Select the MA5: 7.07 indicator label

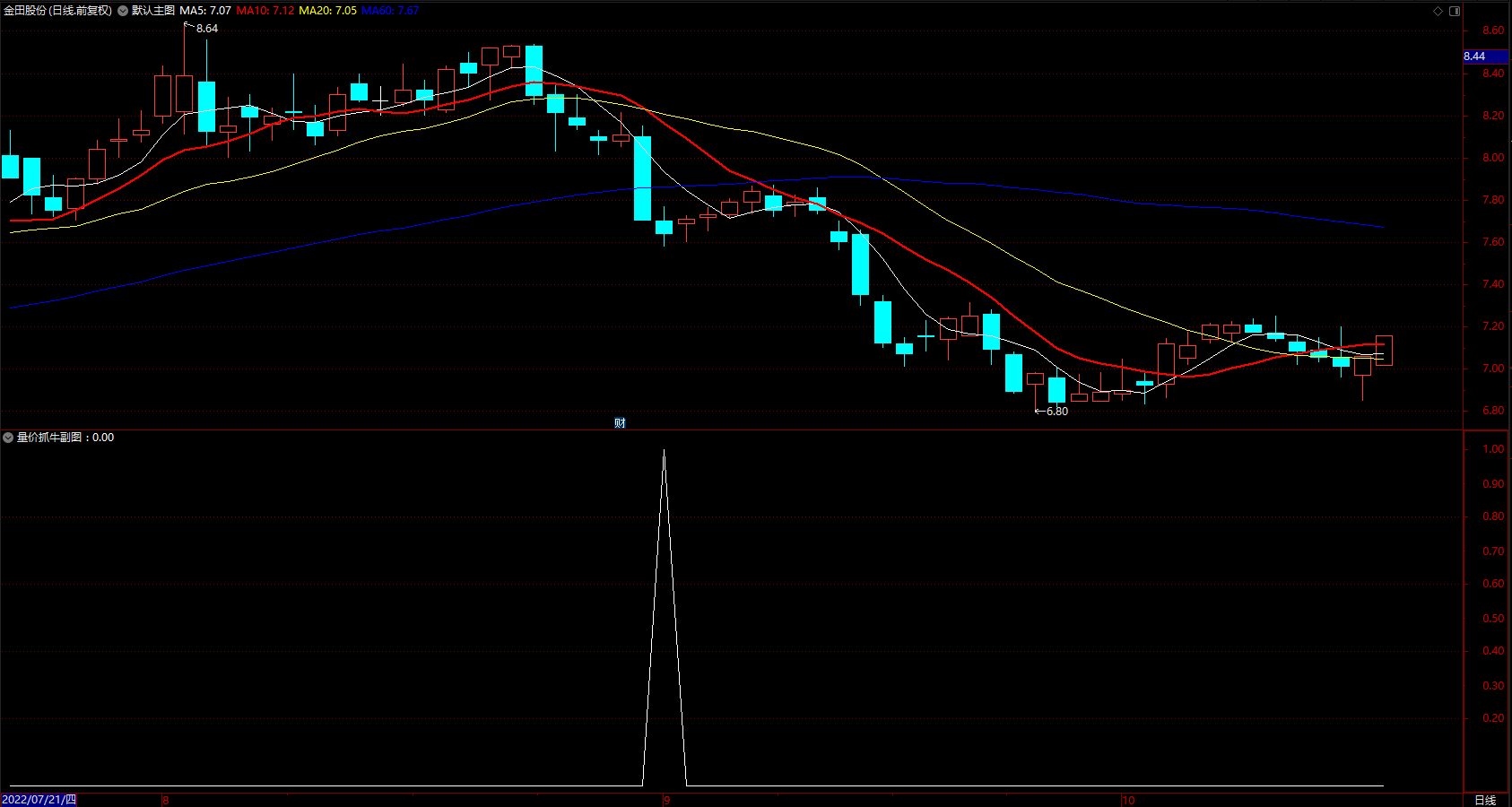click(x=205, y=11)
